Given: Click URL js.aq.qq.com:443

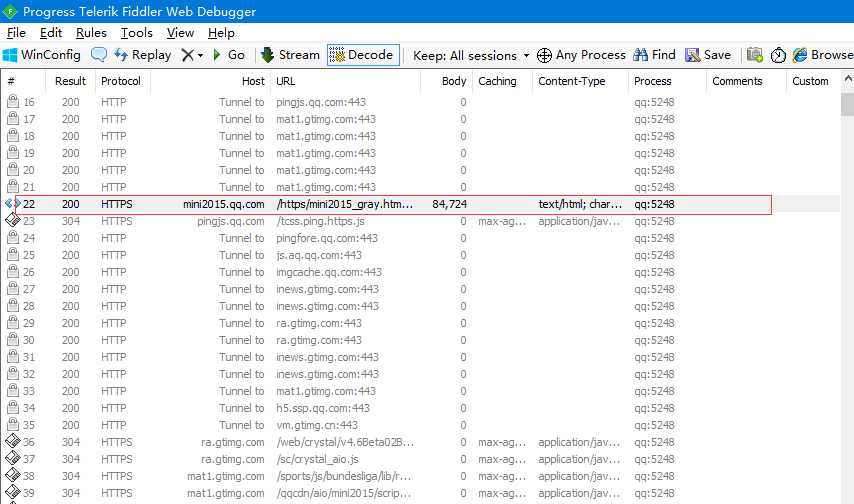Looking at the screenshot, I should [x=319, y=255].
